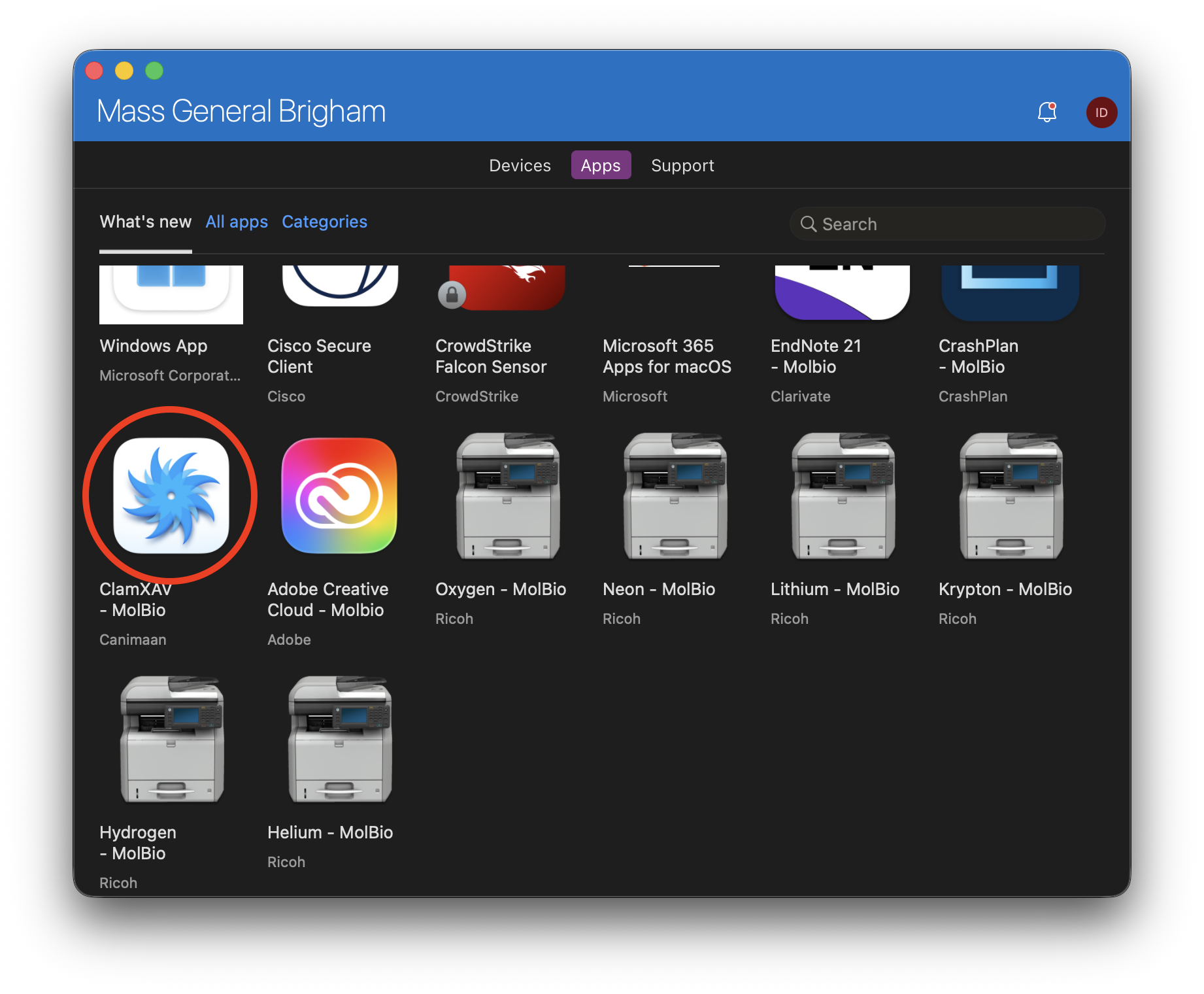Open Adobe Creative Cloud - Molbio title
Viewport: 1204px width, 994px height.
[328, 600]
